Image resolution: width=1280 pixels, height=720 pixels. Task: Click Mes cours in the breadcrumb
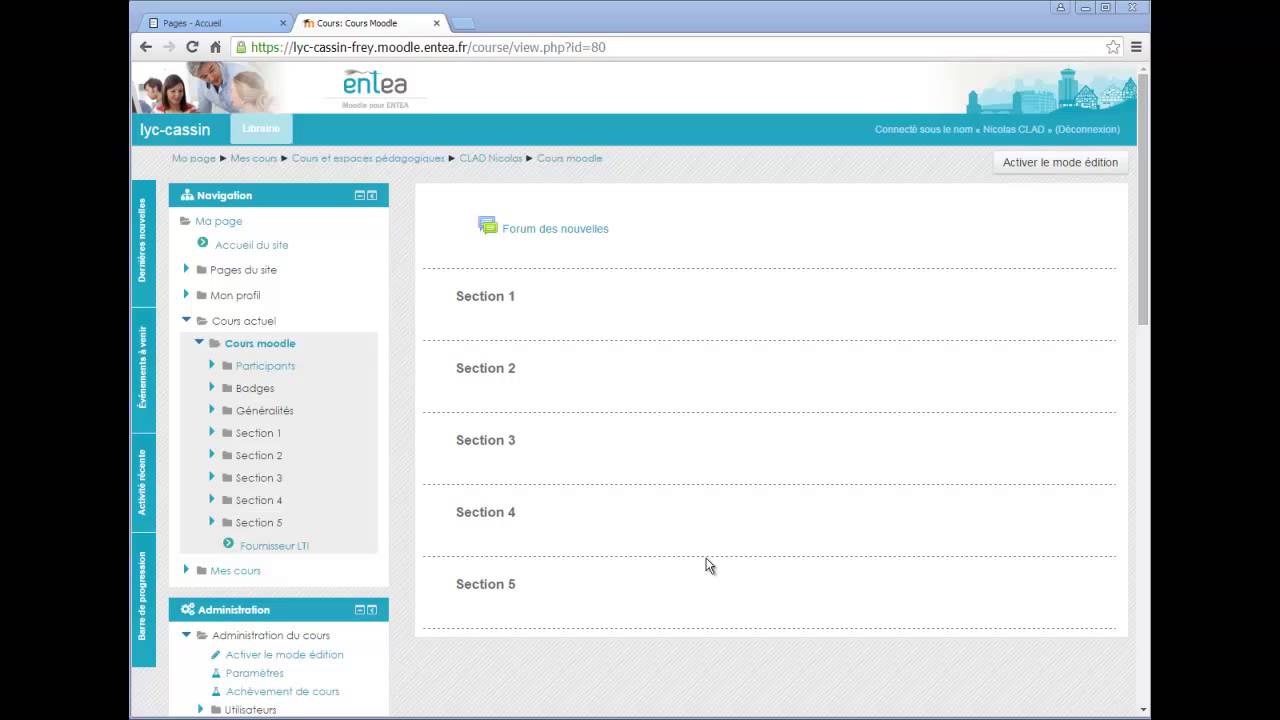[x=254, y=158]
